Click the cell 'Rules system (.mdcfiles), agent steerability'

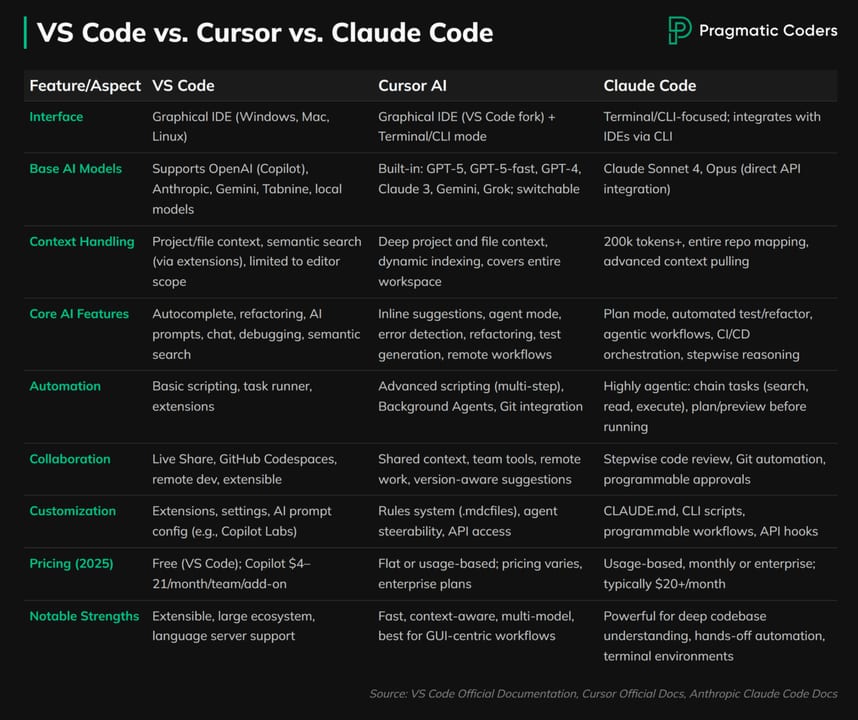pyautogui.click(x=468, y=521)
